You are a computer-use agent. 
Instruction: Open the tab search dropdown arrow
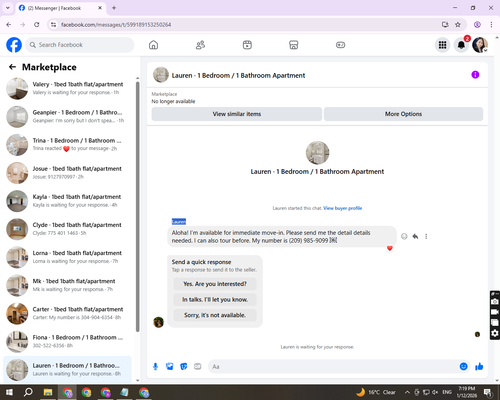click(x=8, y=8)
